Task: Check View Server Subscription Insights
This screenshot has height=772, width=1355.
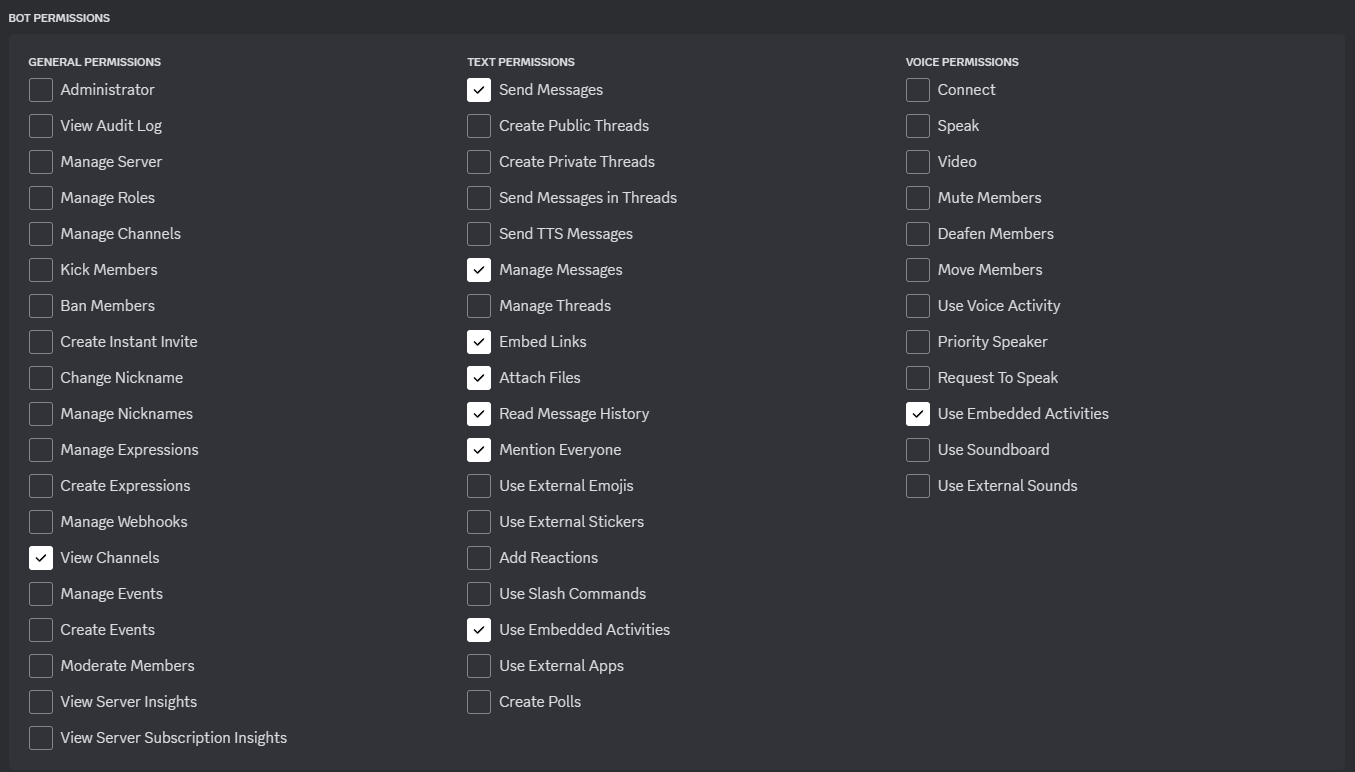Action: coord(40,737)
